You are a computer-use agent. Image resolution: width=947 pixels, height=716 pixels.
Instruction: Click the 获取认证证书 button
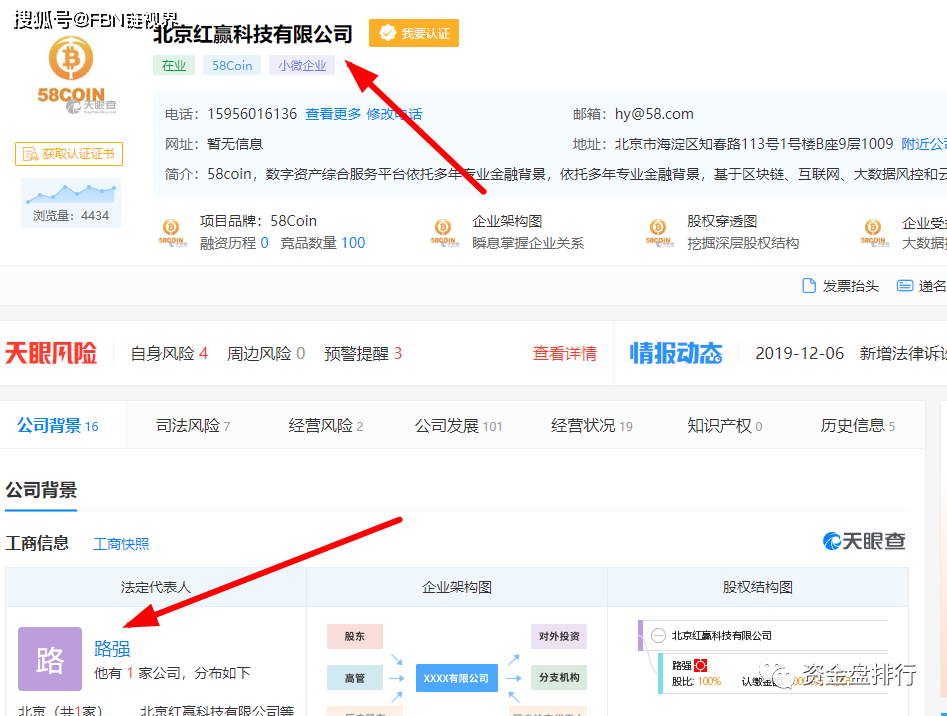[x=69, y=154]
